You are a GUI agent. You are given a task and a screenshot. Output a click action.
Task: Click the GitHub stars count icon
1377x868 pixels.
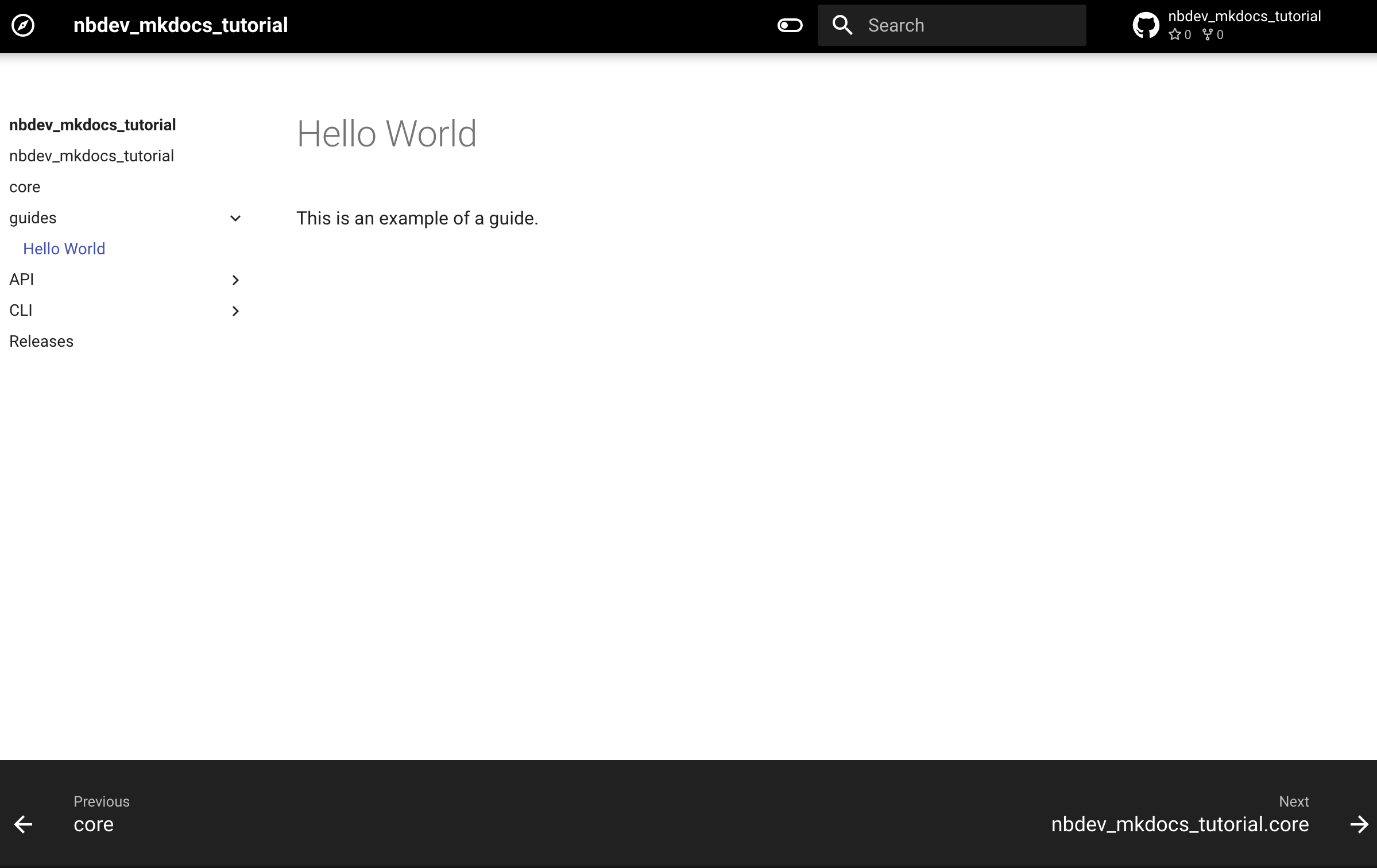pyautogui.click(x=1175, y=34)
